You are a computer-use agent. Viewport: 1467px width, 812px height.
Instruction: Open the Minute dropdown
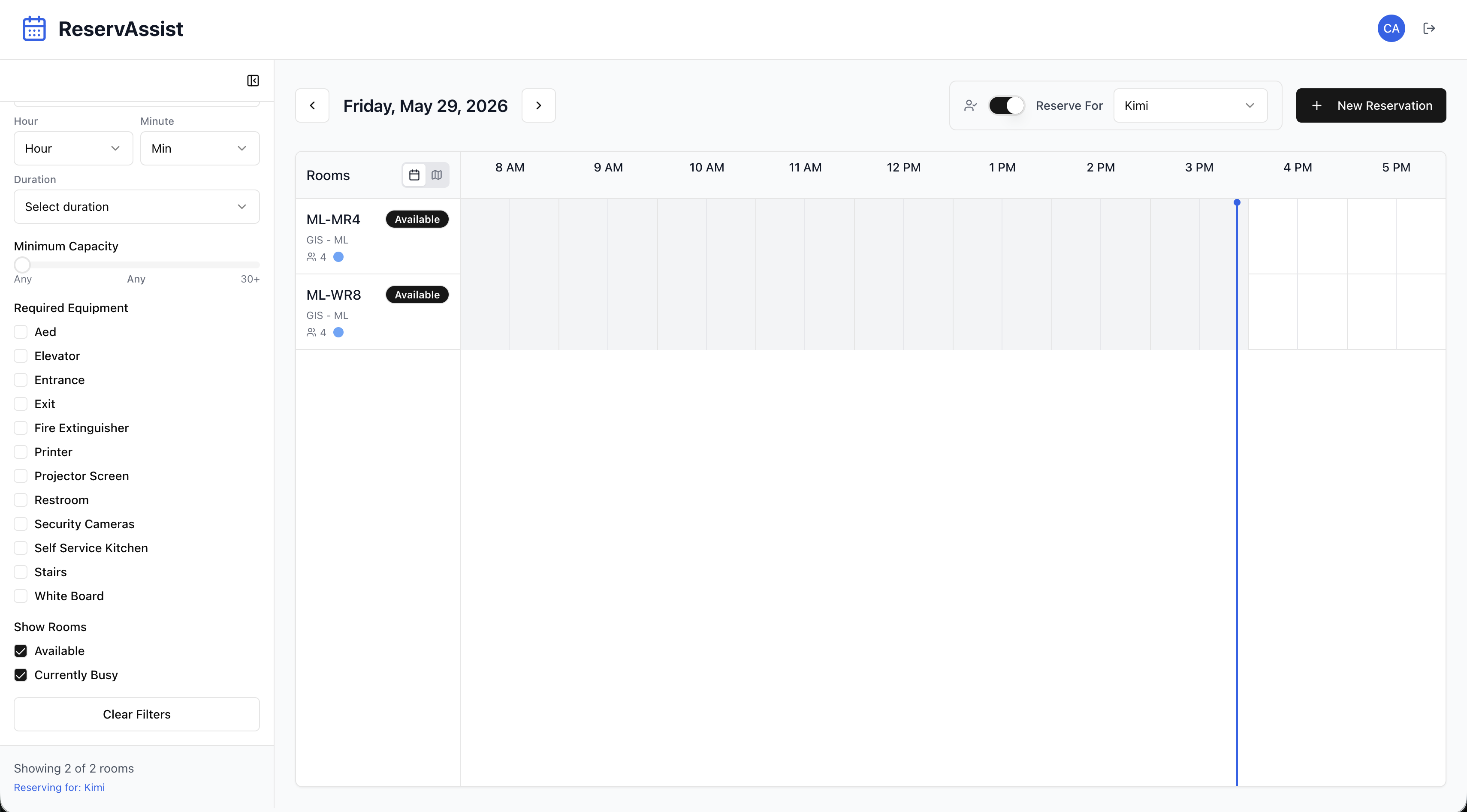[x=200, y=148]
